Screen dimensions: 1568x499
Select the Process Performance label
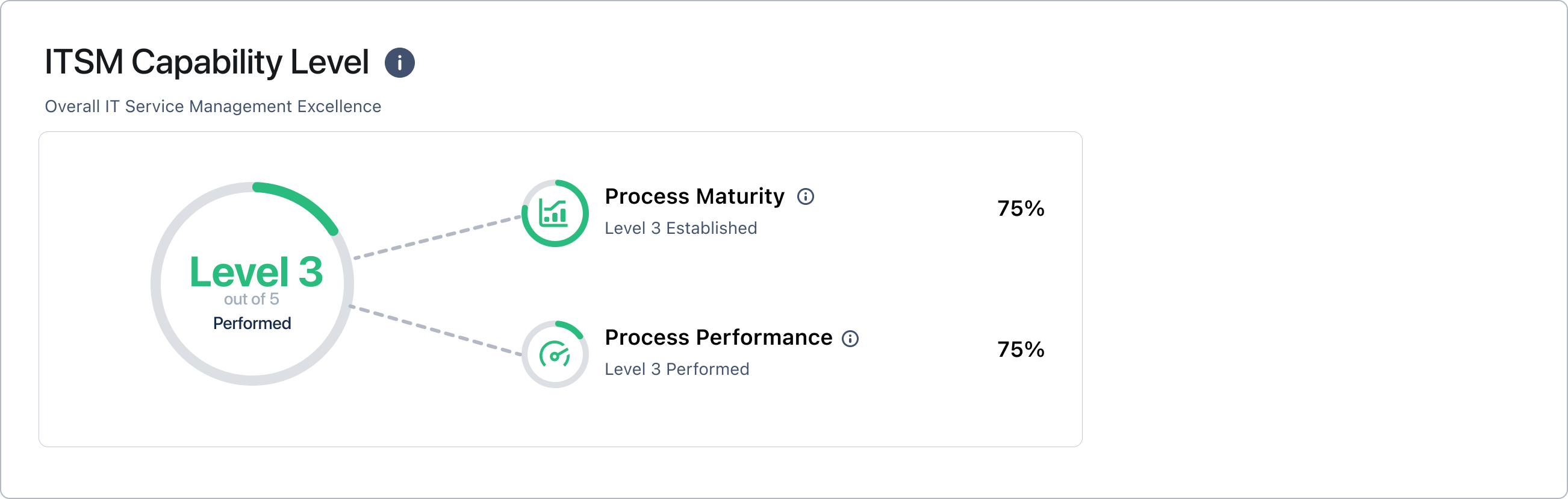point(718,337)
